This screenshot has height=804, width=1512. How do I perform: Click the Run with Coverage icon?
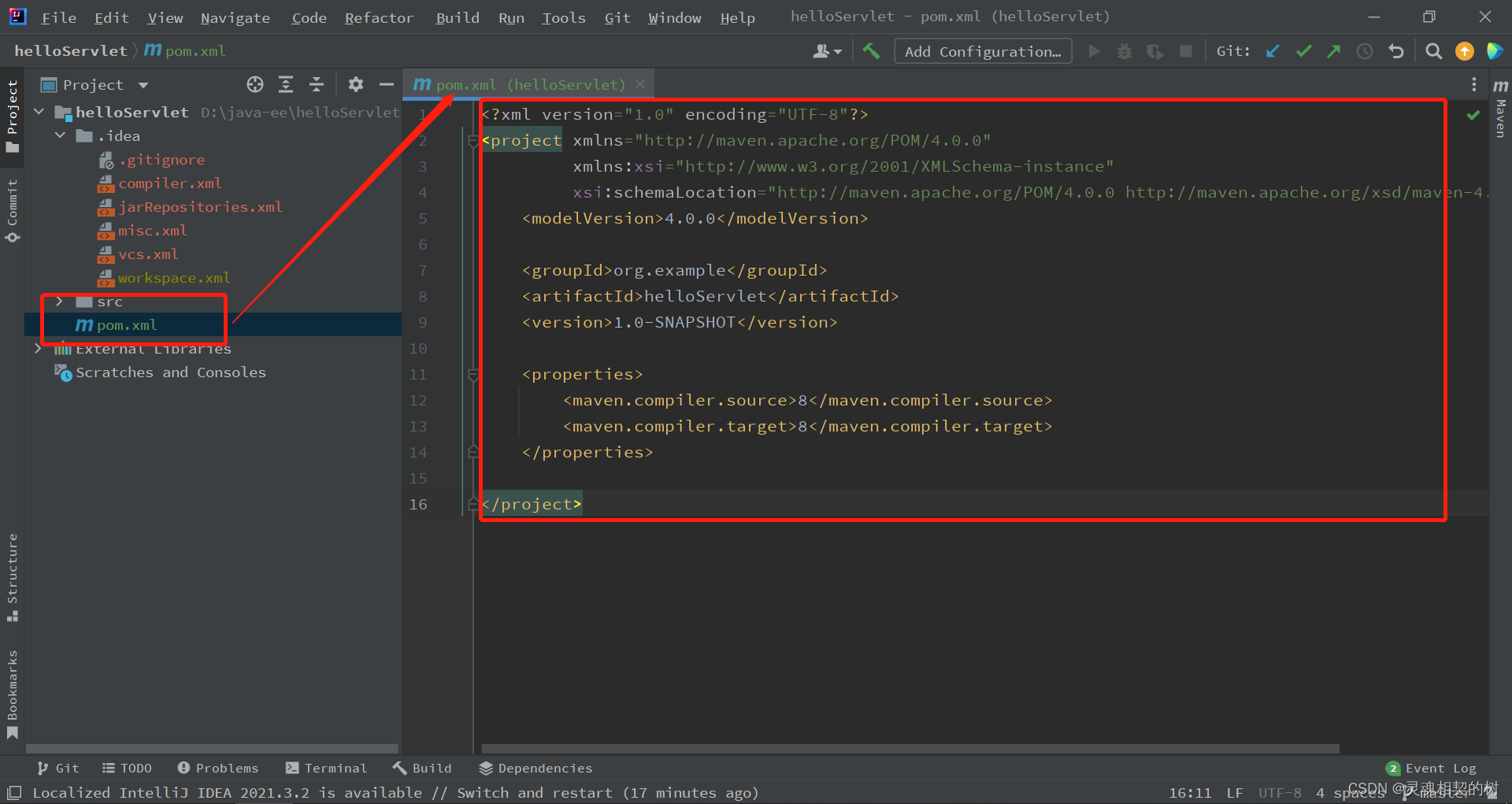(1154, 51)
